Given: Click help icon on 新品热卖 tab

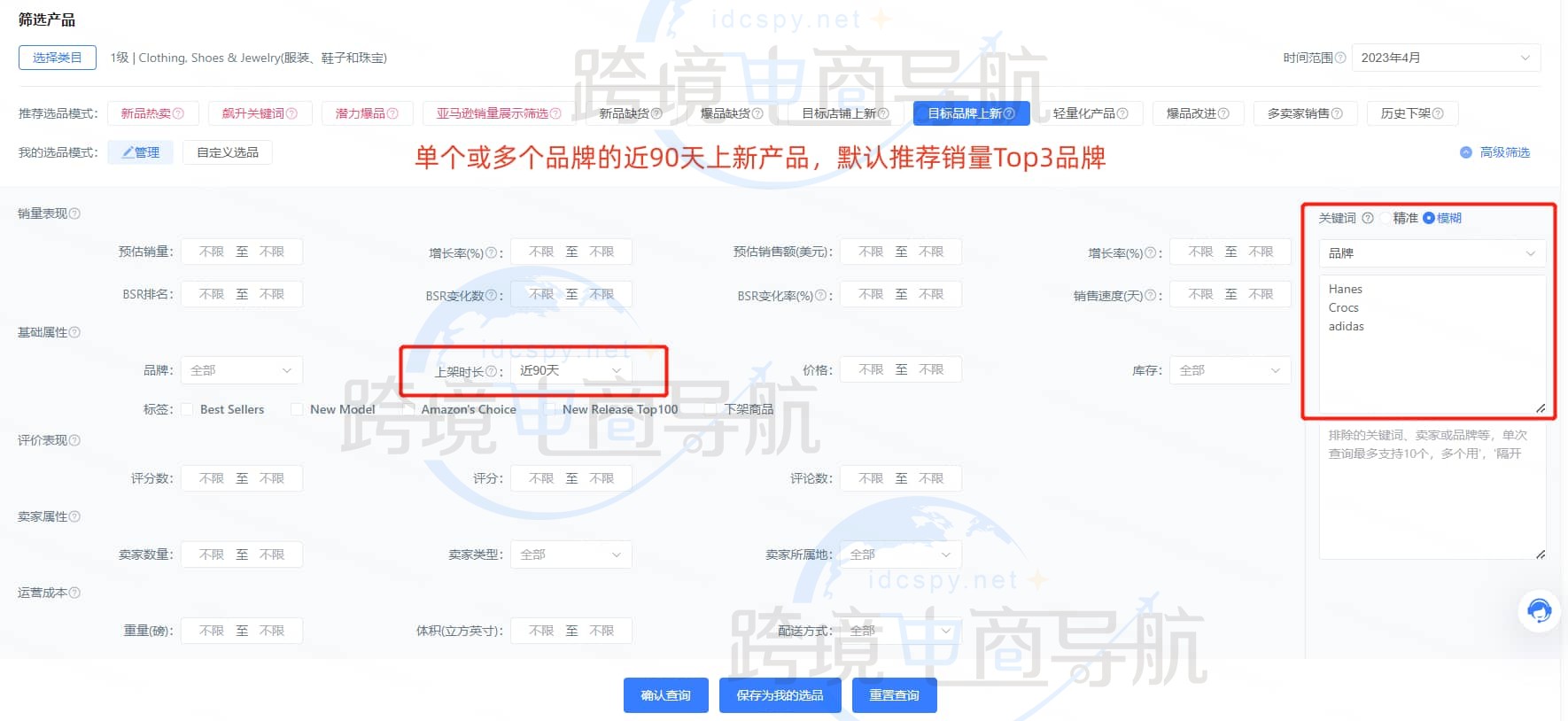Looking at the screenshot, I should [178, 113].
